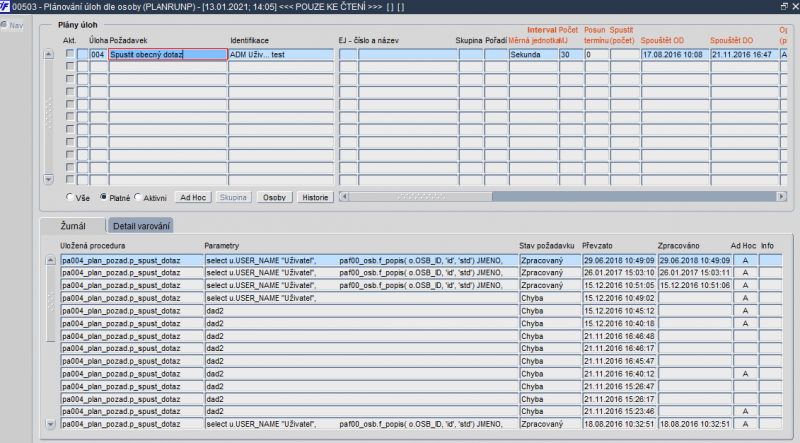Click scroll down arrow of journal list
Screen dimensions: 800x443
(51, 424)
